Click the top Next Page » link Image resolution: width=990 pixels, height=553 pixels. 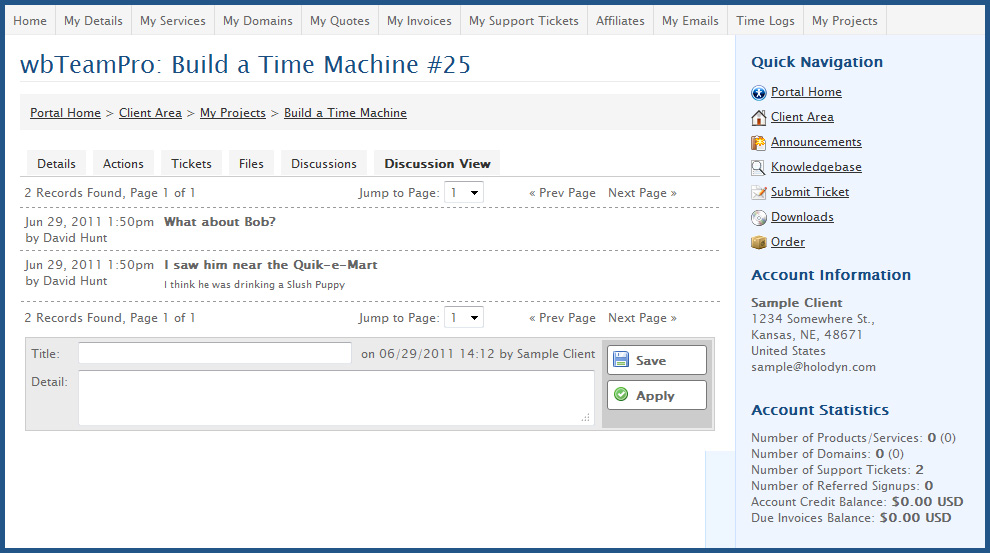click(x=642, y=193)
